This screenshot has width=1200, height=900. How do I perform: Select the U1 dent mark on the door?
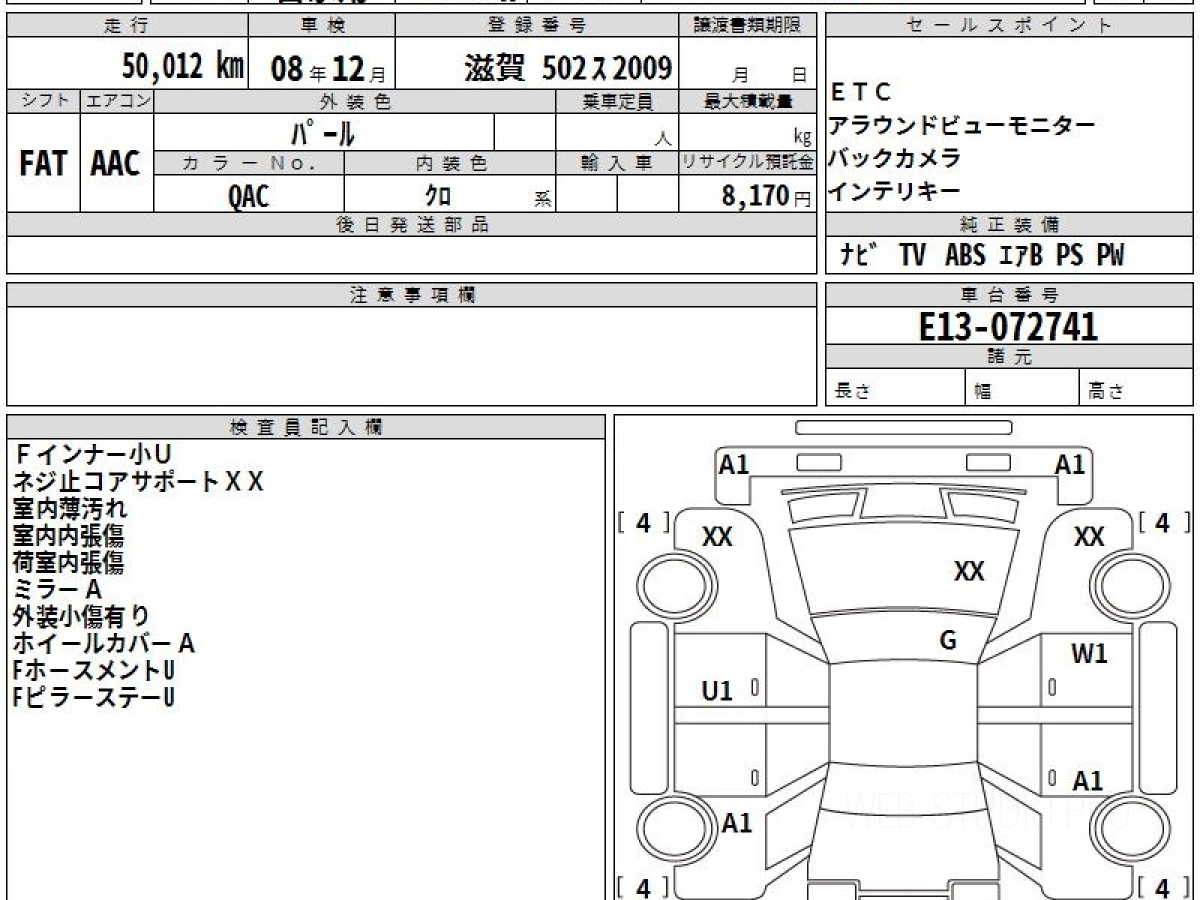pos(717,690)
